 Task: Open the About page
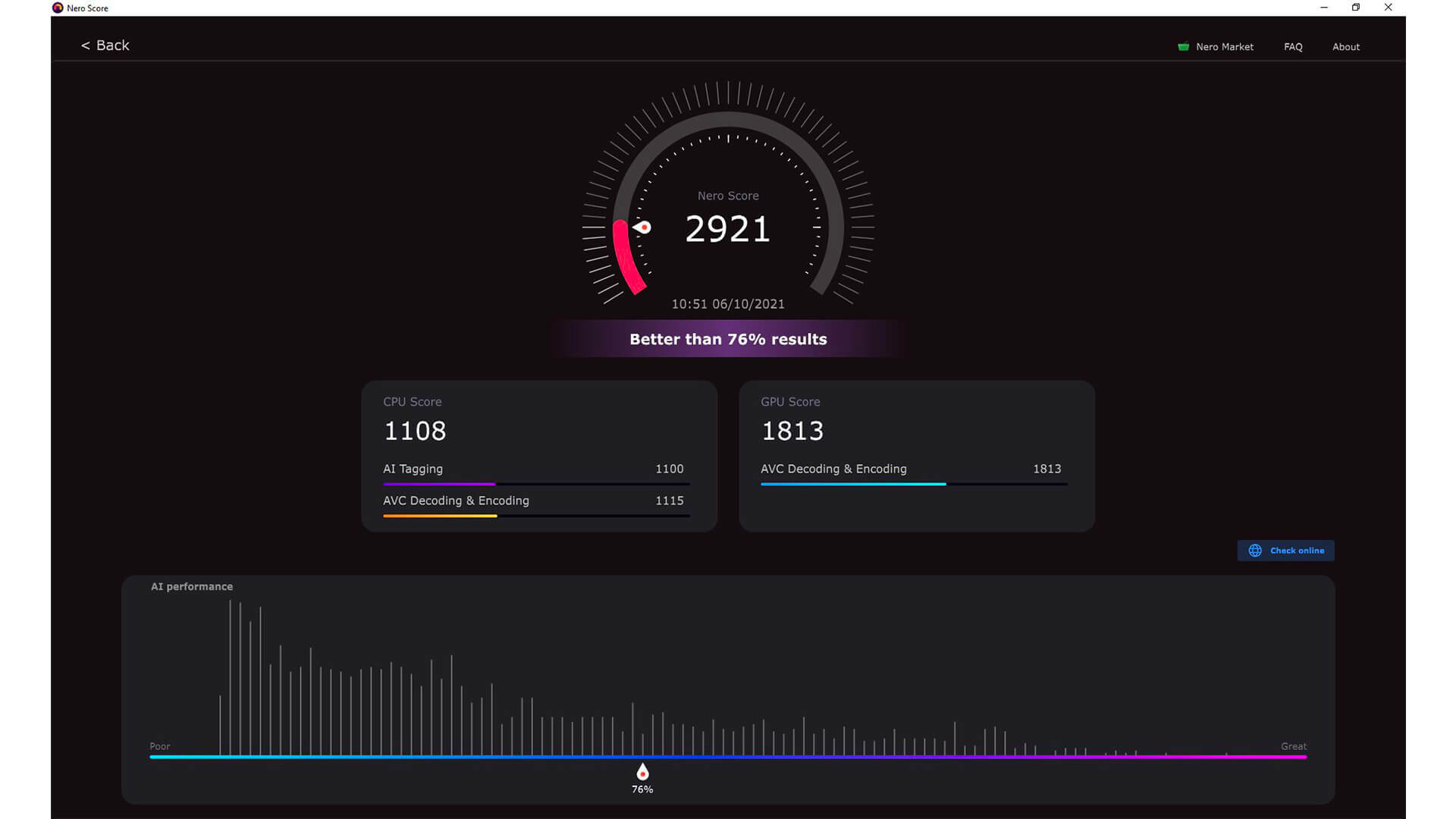[1345, 47]
